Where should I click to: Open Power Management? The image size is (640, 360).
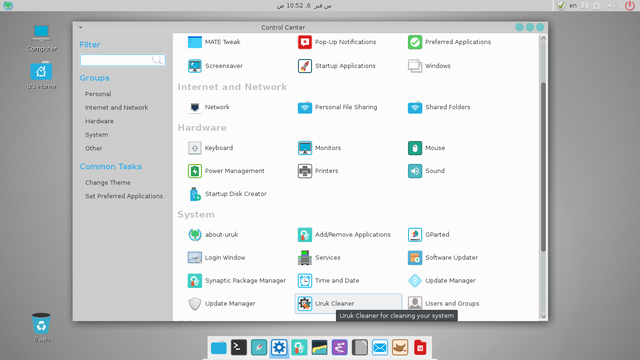click(226, 171)
